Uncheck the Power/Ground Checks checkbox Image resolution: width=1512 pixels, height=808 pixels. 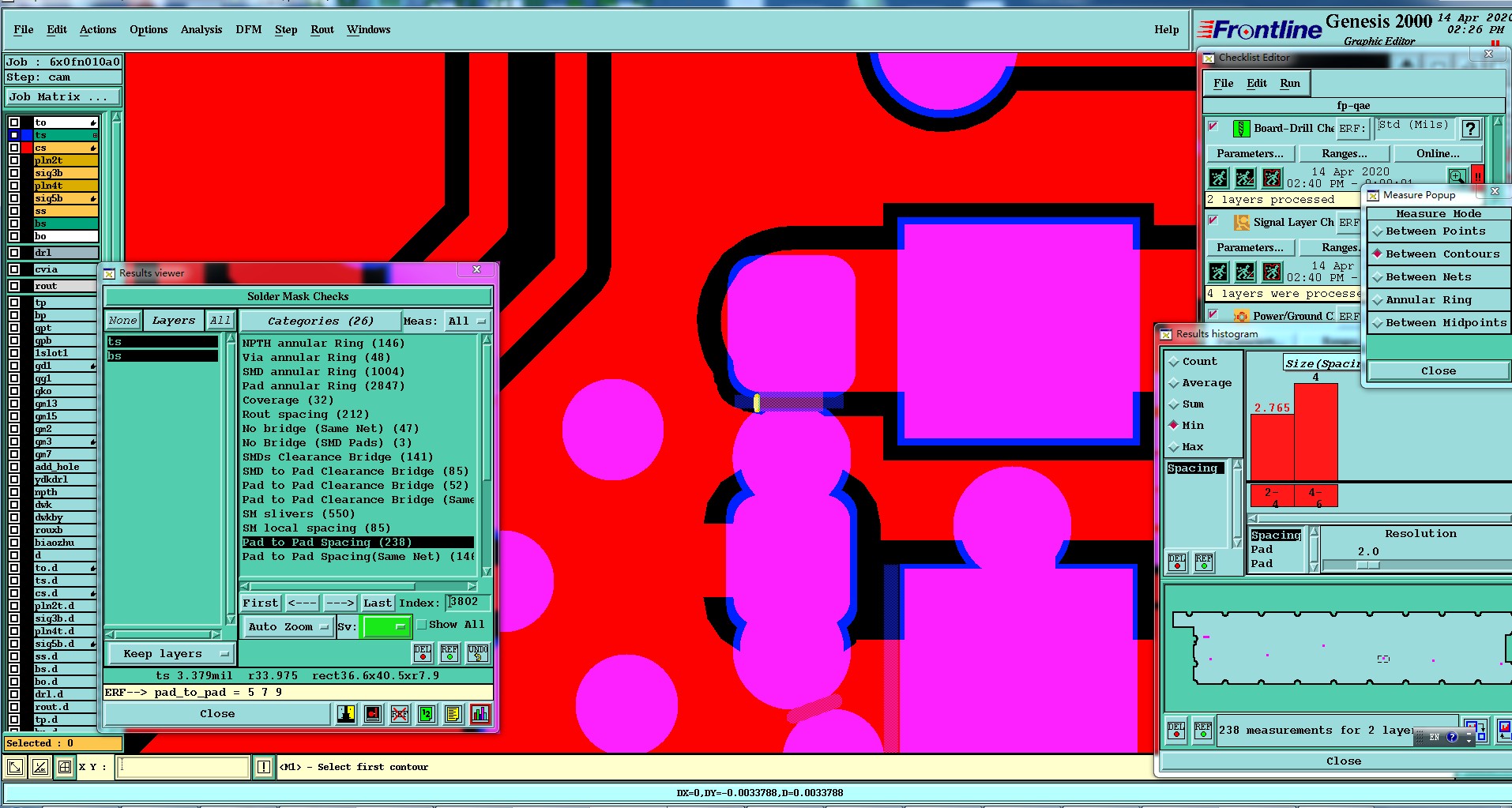[1213, 314]
